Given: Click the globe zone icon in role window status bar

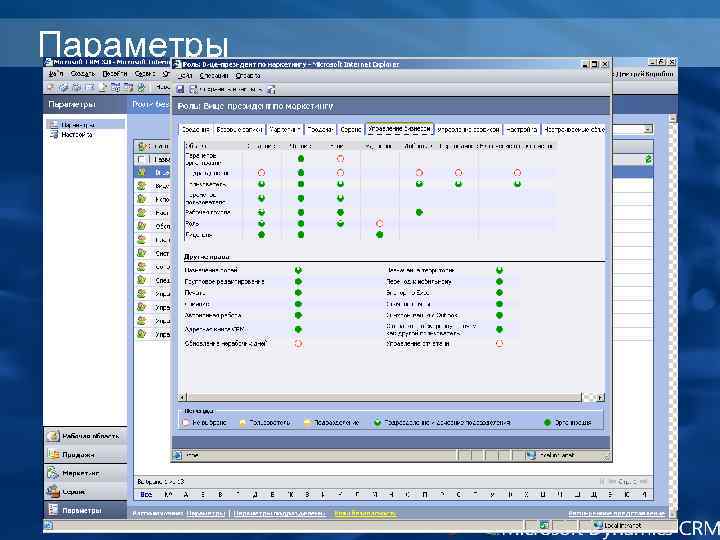Looking at the screenshot, I should pyautogui.click(x=531, y=455).
